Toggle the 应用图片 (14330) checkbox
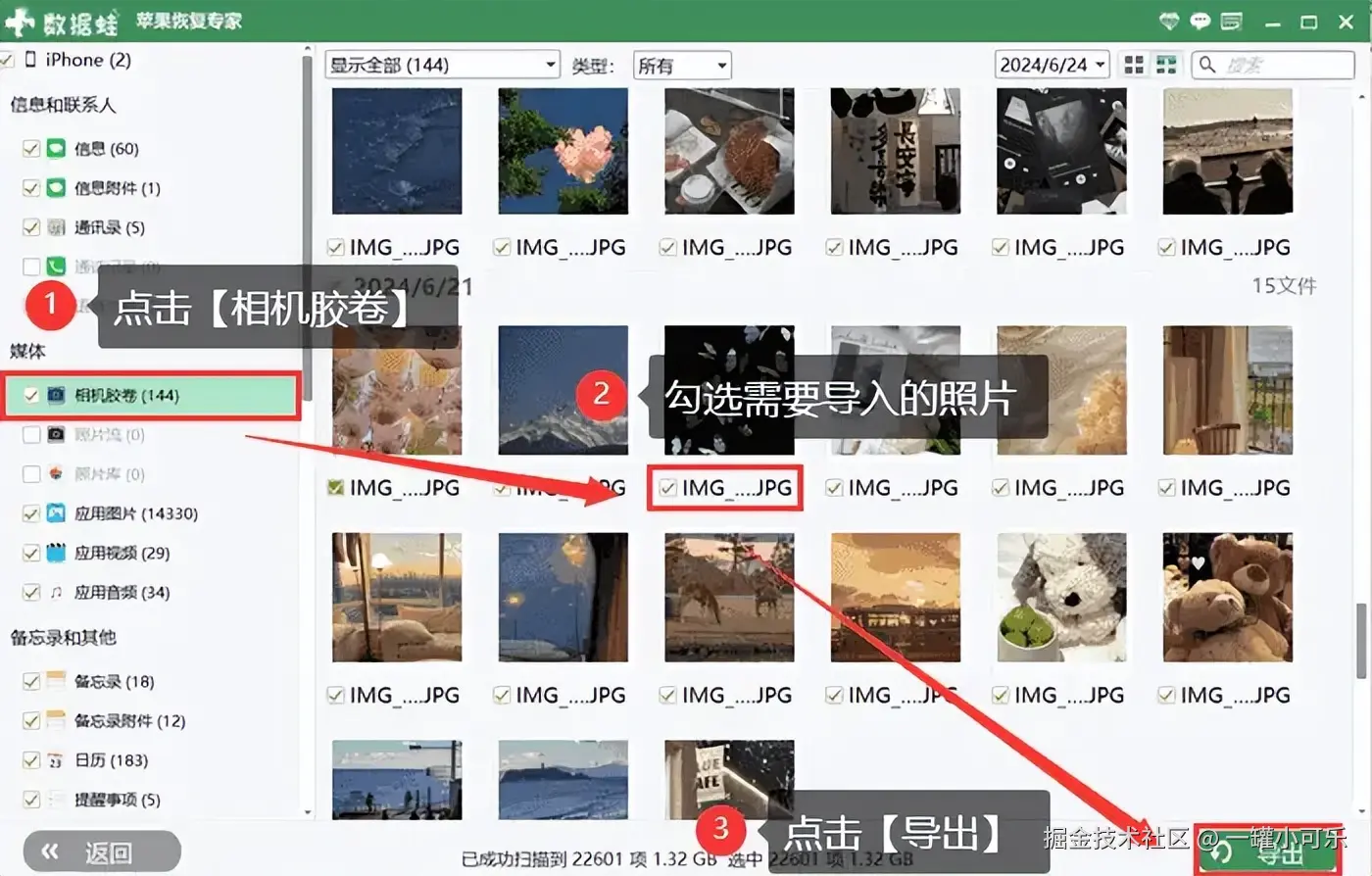This screenshot has width=1372, height=876. pyautogui.click(x=30, y=513)
